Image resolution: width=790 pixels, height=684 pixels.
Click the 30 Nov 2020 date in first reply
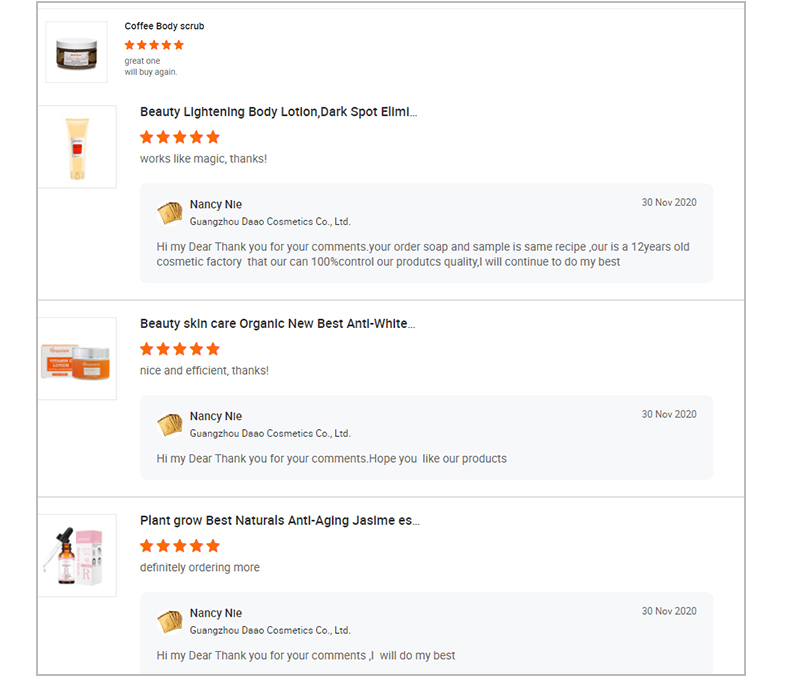669,202
